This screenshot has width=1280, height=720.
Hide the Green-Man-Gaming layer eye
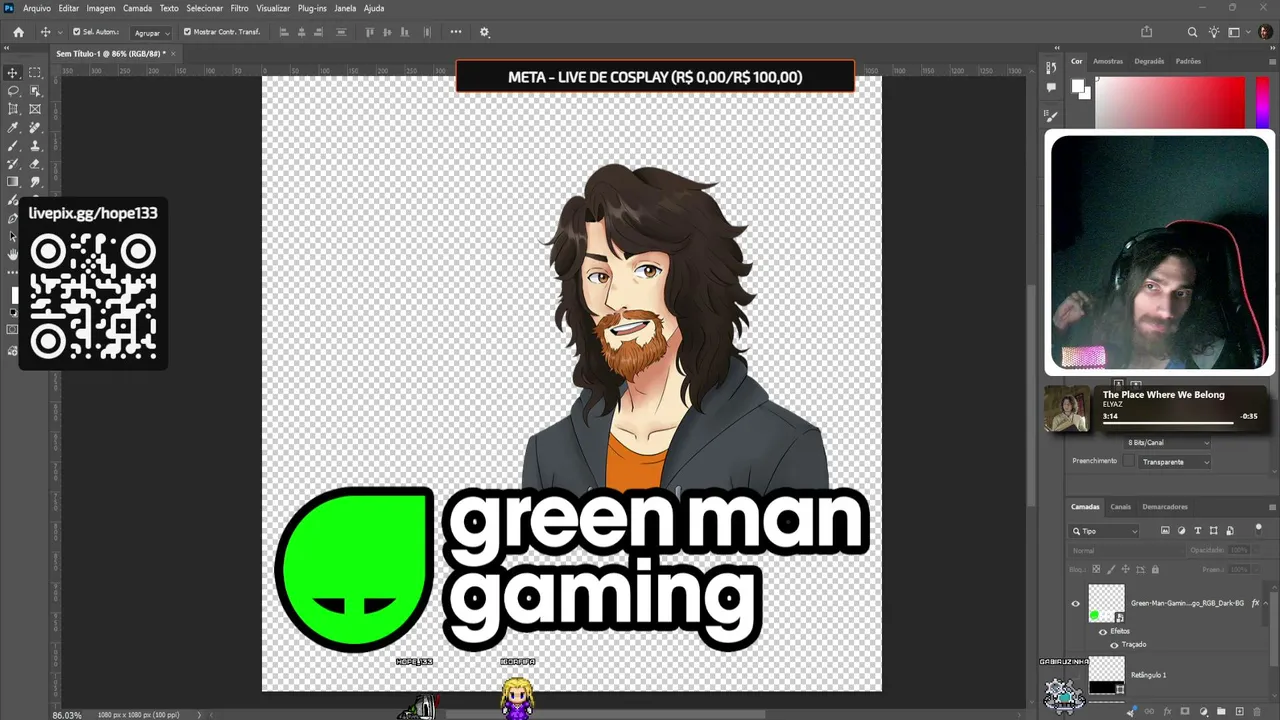(1076, 603)
